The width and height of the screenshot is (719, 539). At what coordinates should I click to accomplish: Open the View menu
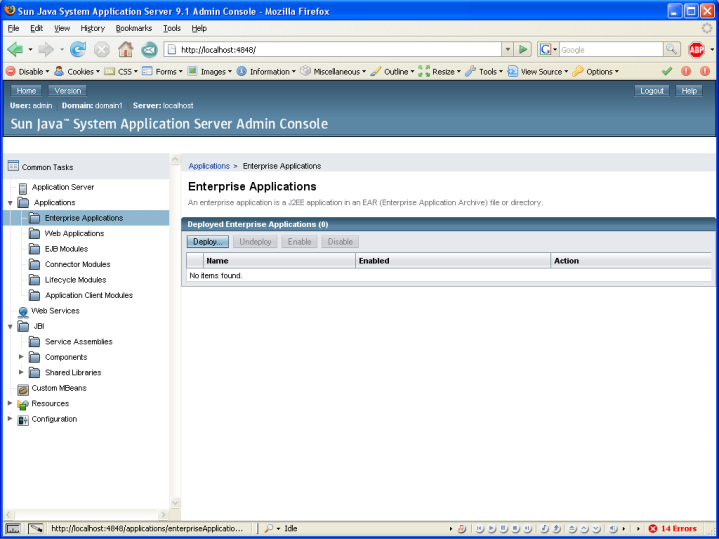(62, 28)
